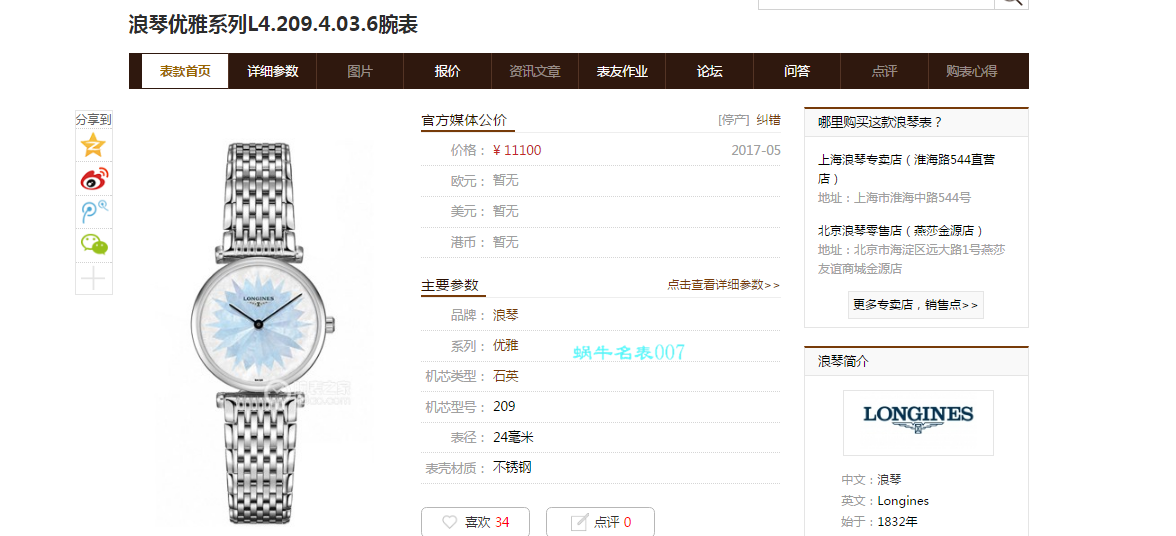Screen dimensions: 1176x536
Task: Click the search magnifier icon
Action: [1011, 1]
